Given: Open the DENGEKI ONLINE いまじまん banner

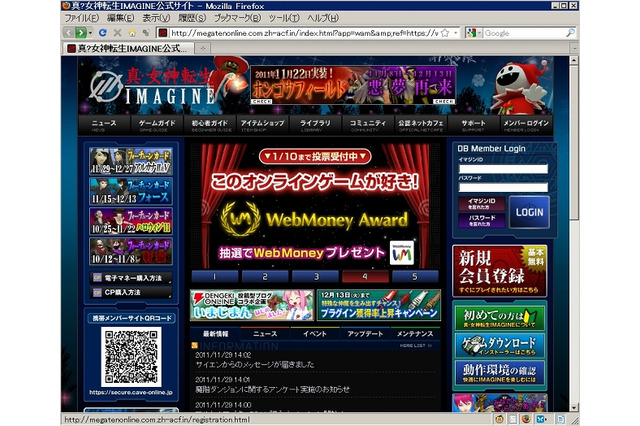Looking at the screenshot, I should [x=252, y=305].
